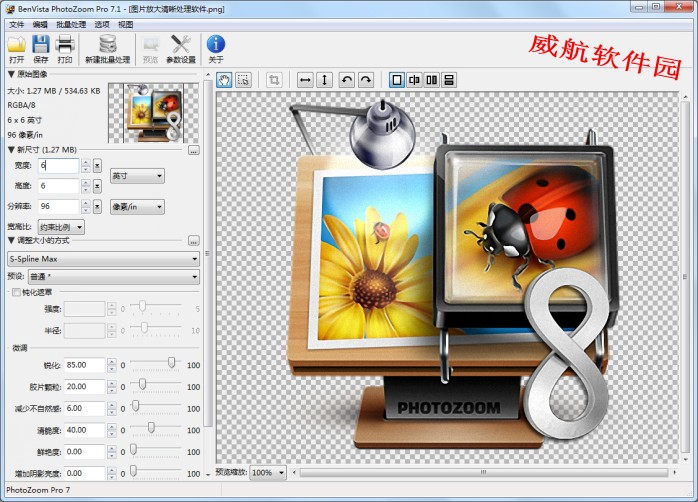Image resolution: width=698 pixels, height=502 pixels.
Task: Open the 调整大小的方式 section options button
Action: point(194,241)
